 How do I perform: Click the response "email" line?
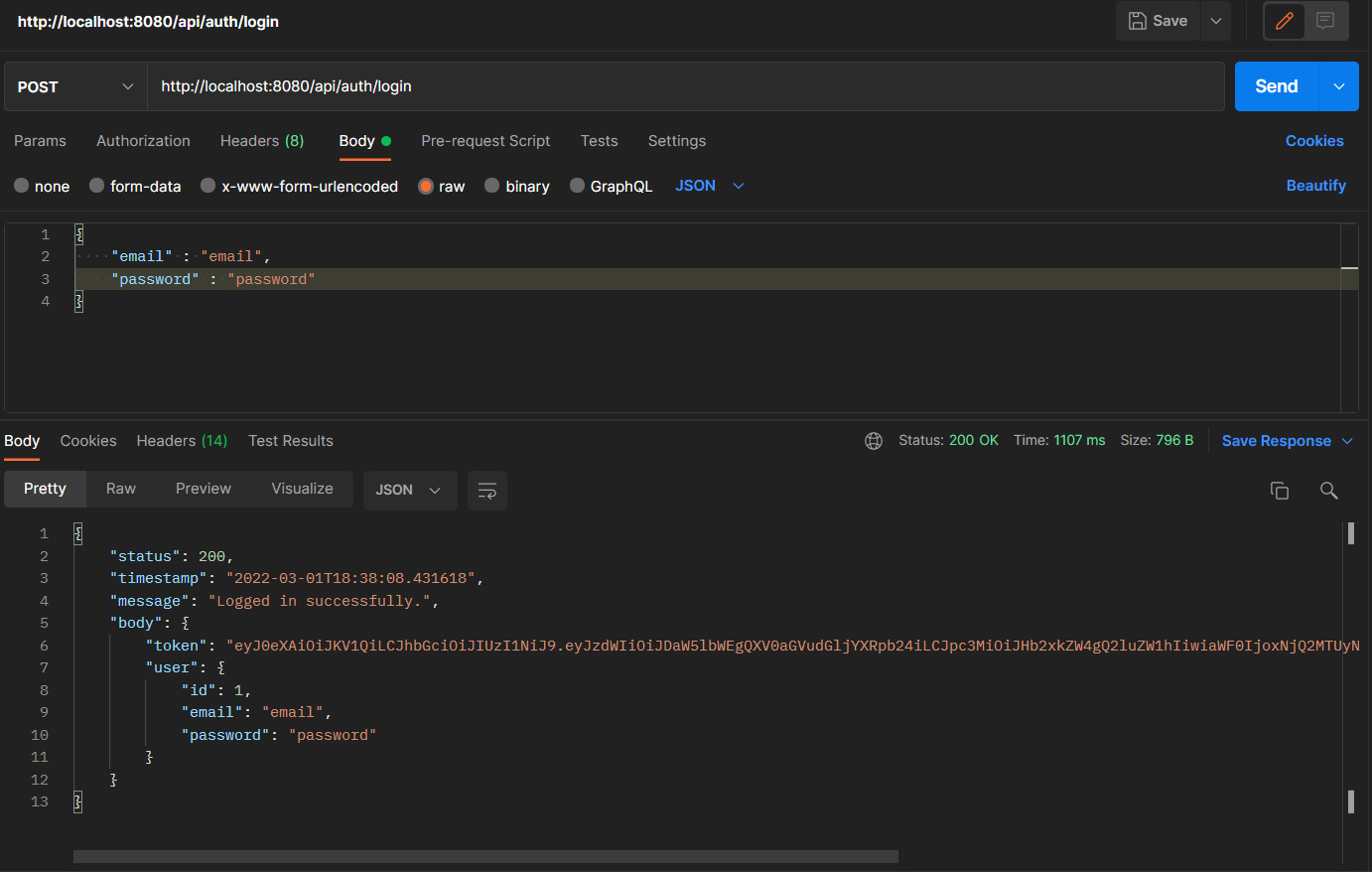coord(256,712)
